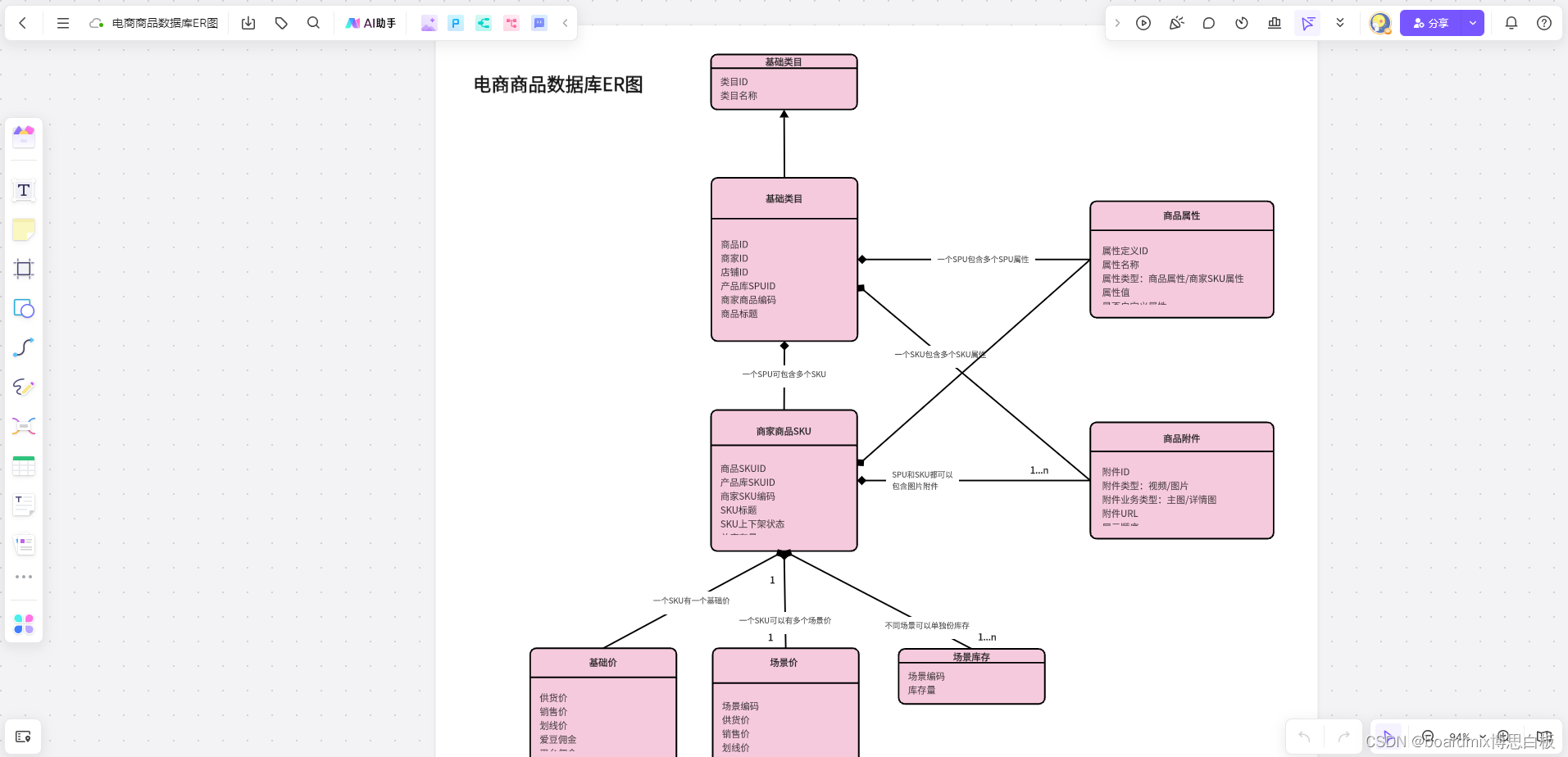Select the frame tool
The width and height of the screenshot is (1568, 757).
pyautogui.click(x=24, y=269)
